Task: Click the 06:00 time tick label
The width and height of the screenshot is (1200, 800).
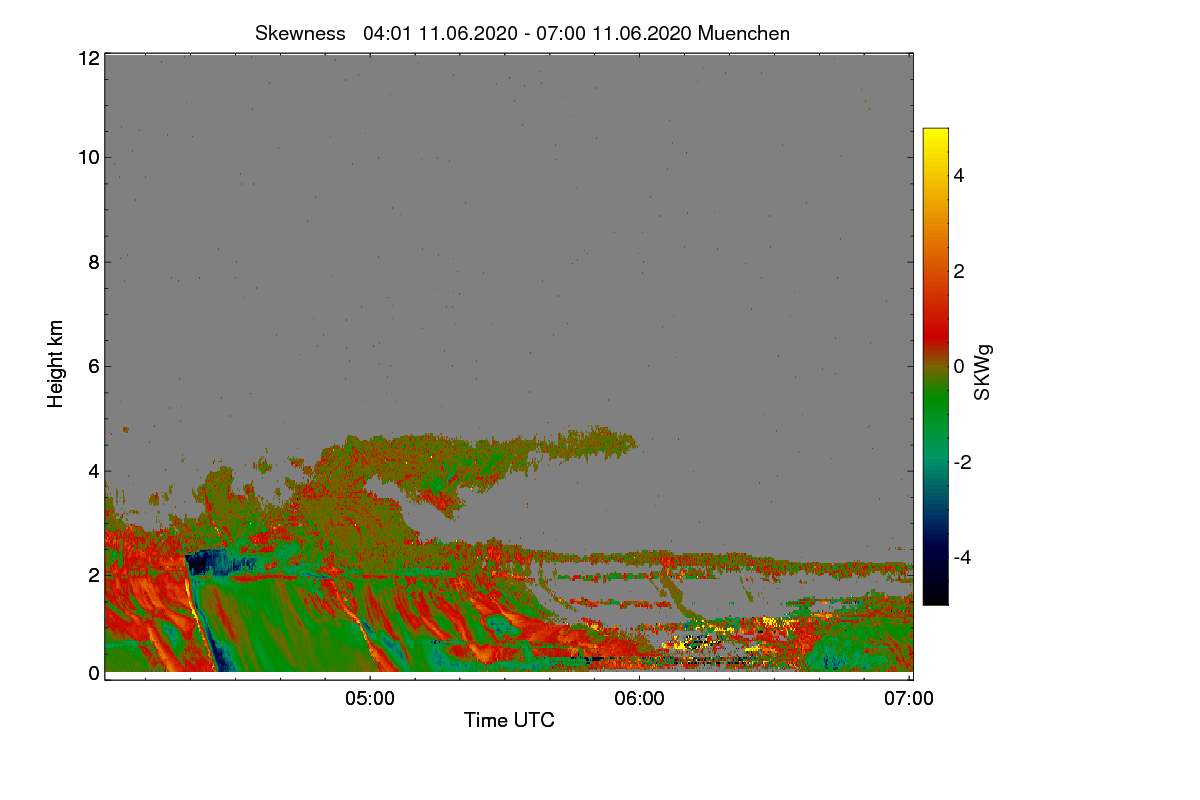Action: coord(639,699)
